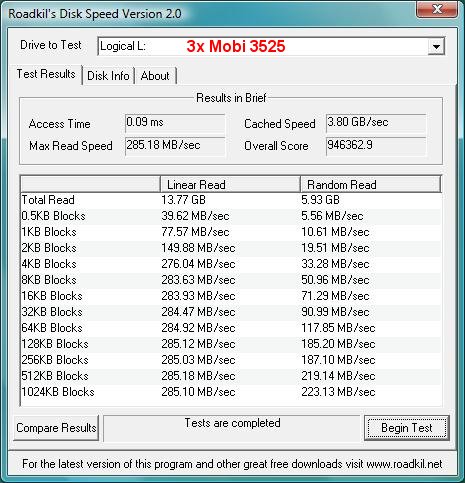Viewport: 465px width, 483px height.
Task: Click the 5.56 MB/sec random read cell
Action: coord(332,216)
